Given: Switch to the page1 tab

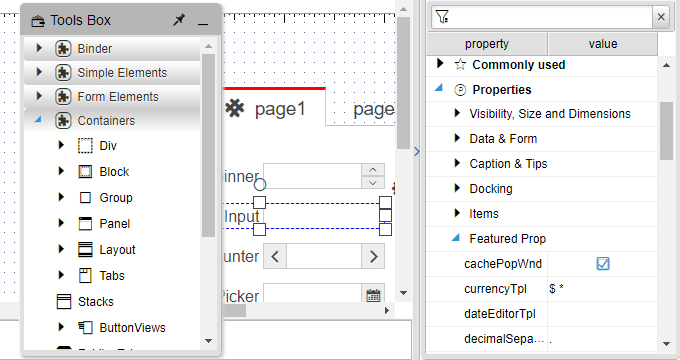Looking at the screenshot, I should [274, 108].
